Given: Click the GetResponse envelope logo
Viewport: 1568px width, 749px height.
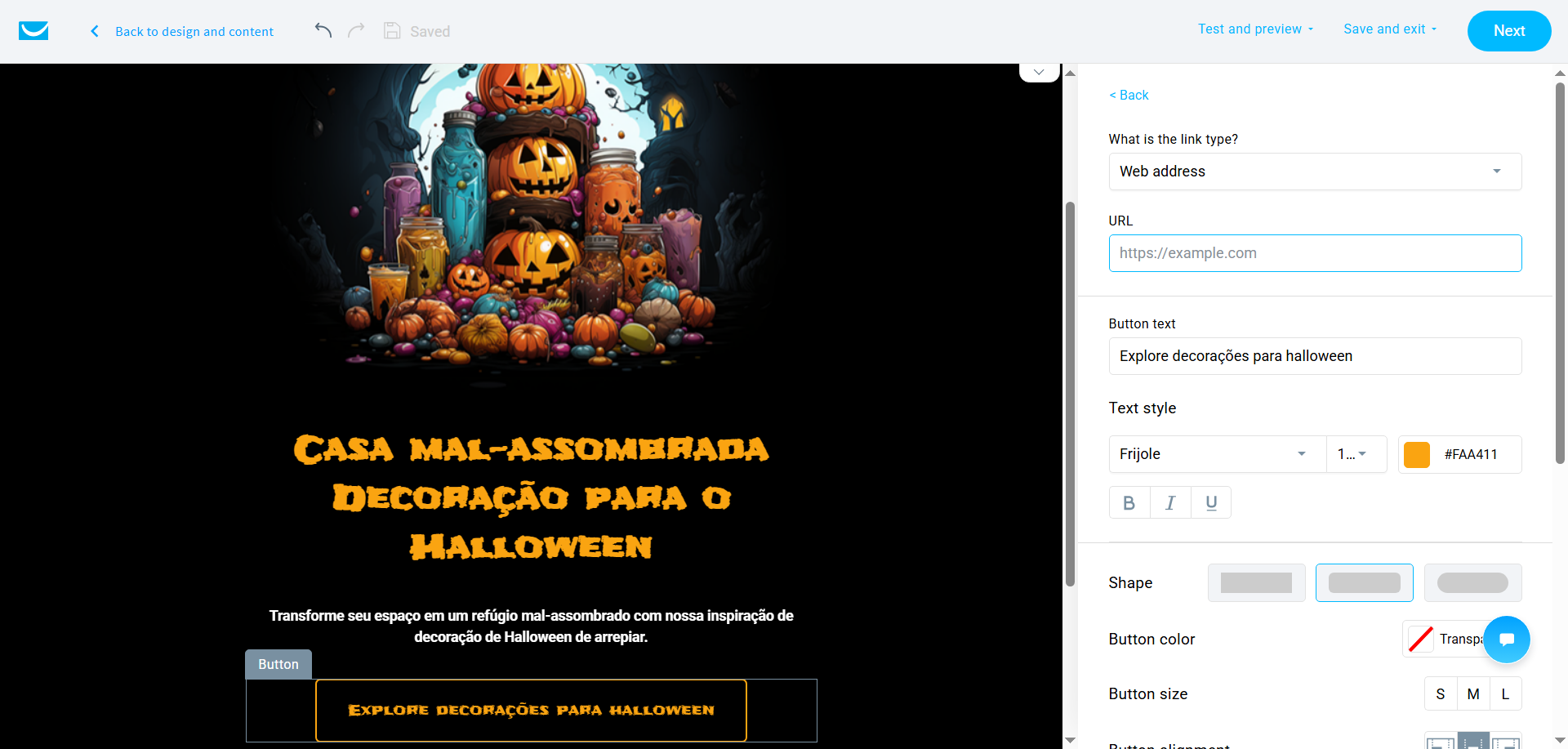Looking at the screenshot, I should (33, 31).
